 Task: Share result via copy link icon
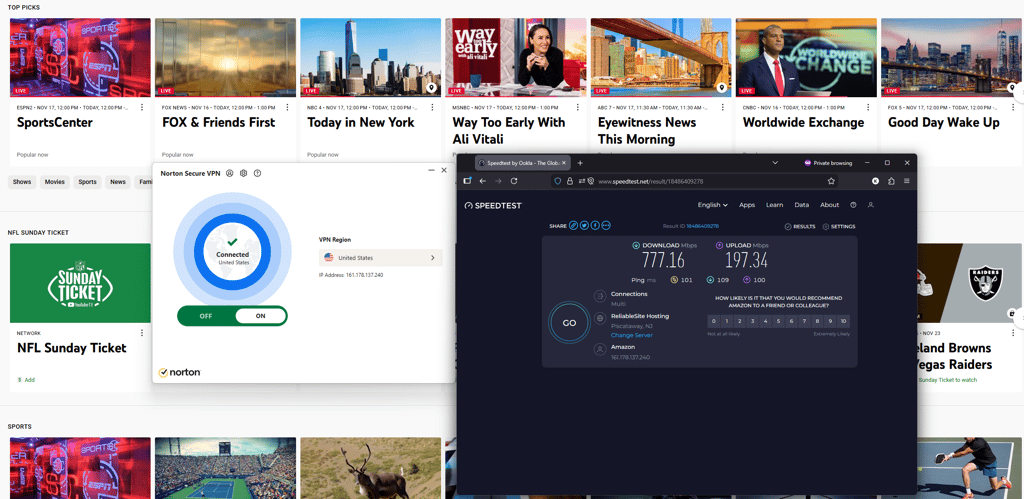point(573,225)
